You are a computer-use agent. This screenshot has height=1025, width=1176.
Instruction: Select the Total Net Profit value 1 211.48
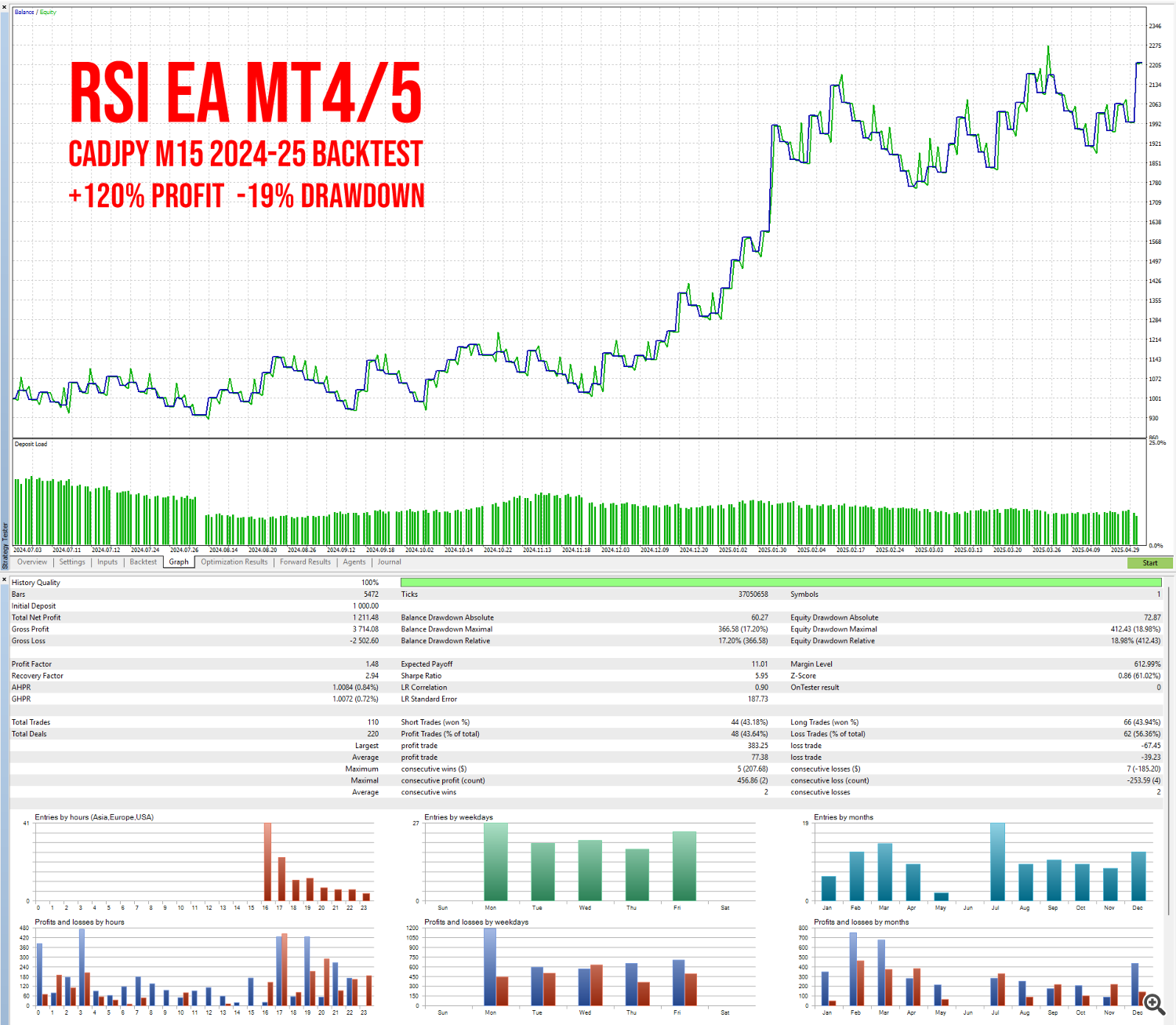(x=365, y=618)
